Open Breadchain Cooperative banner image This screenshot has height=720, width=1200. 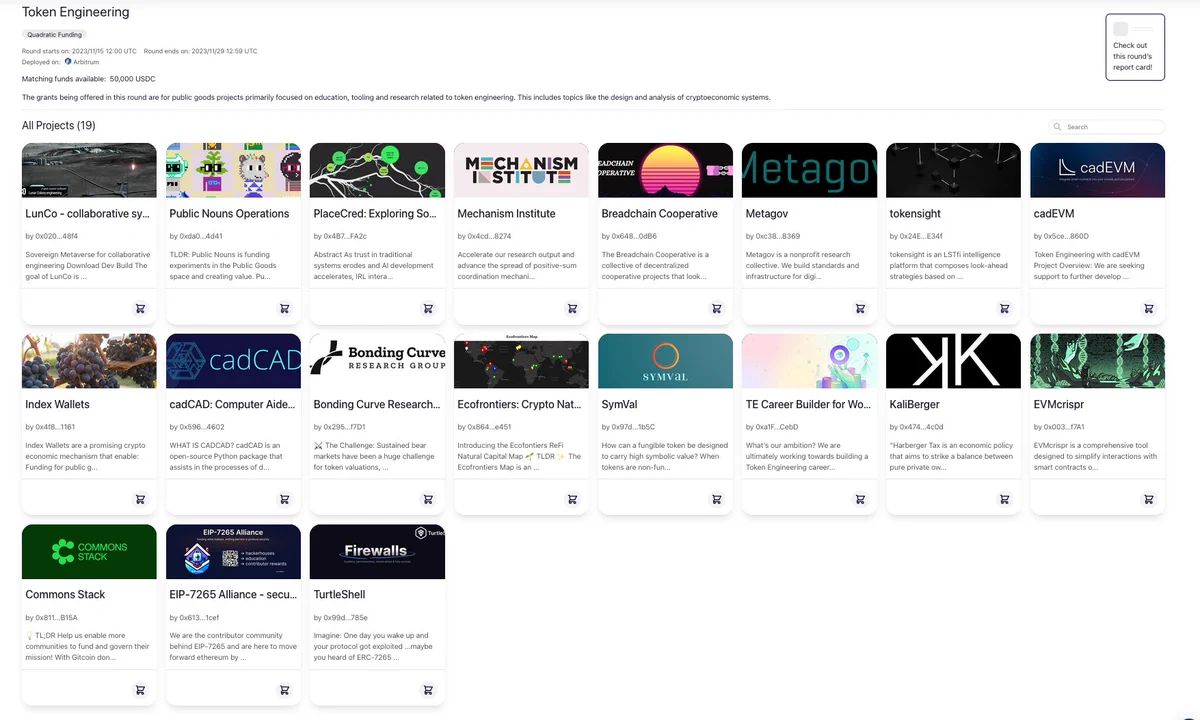(665, 170)
